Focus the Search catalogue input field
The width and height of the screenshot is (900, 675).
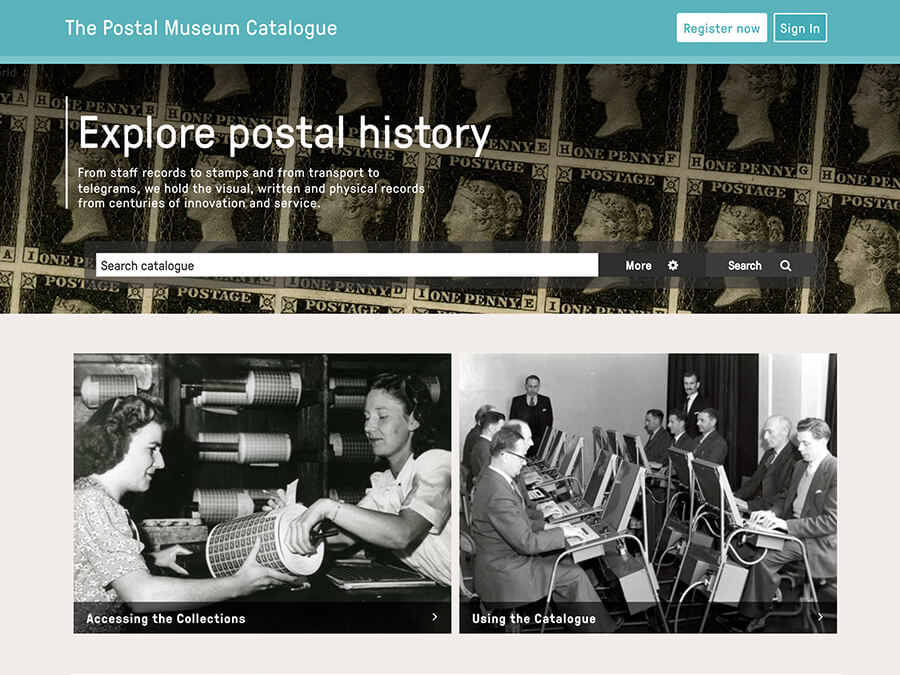pyautogui.click(x=347, y=265)
